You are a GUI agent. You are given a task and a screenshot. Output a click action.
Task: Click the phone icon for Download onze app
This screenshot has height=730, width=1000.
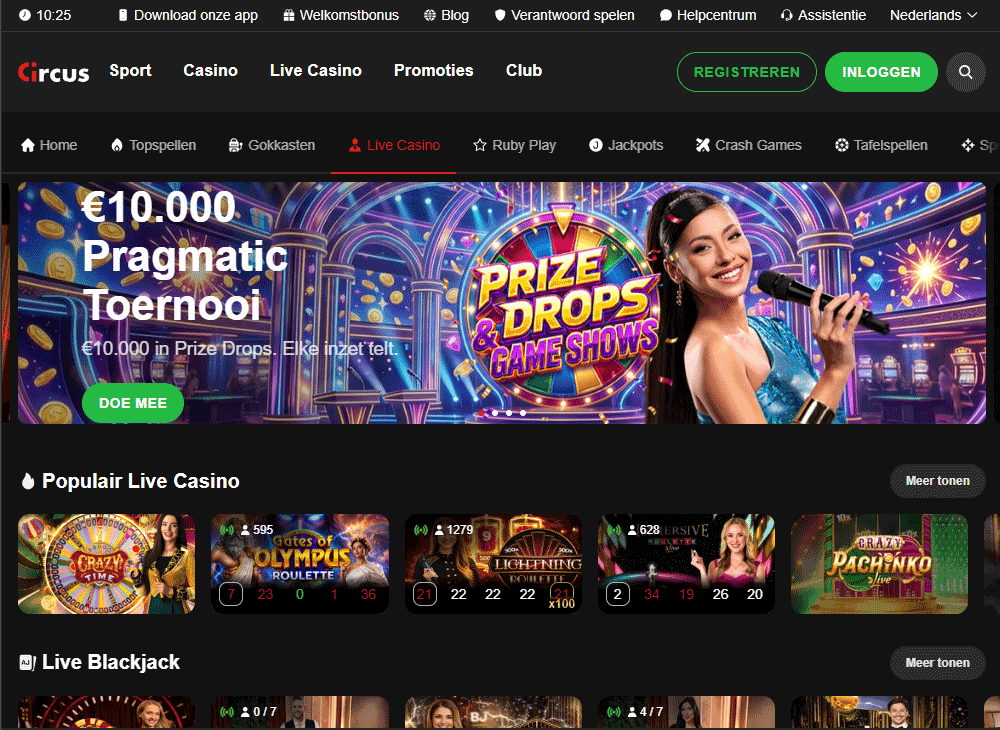coord(123,15)
